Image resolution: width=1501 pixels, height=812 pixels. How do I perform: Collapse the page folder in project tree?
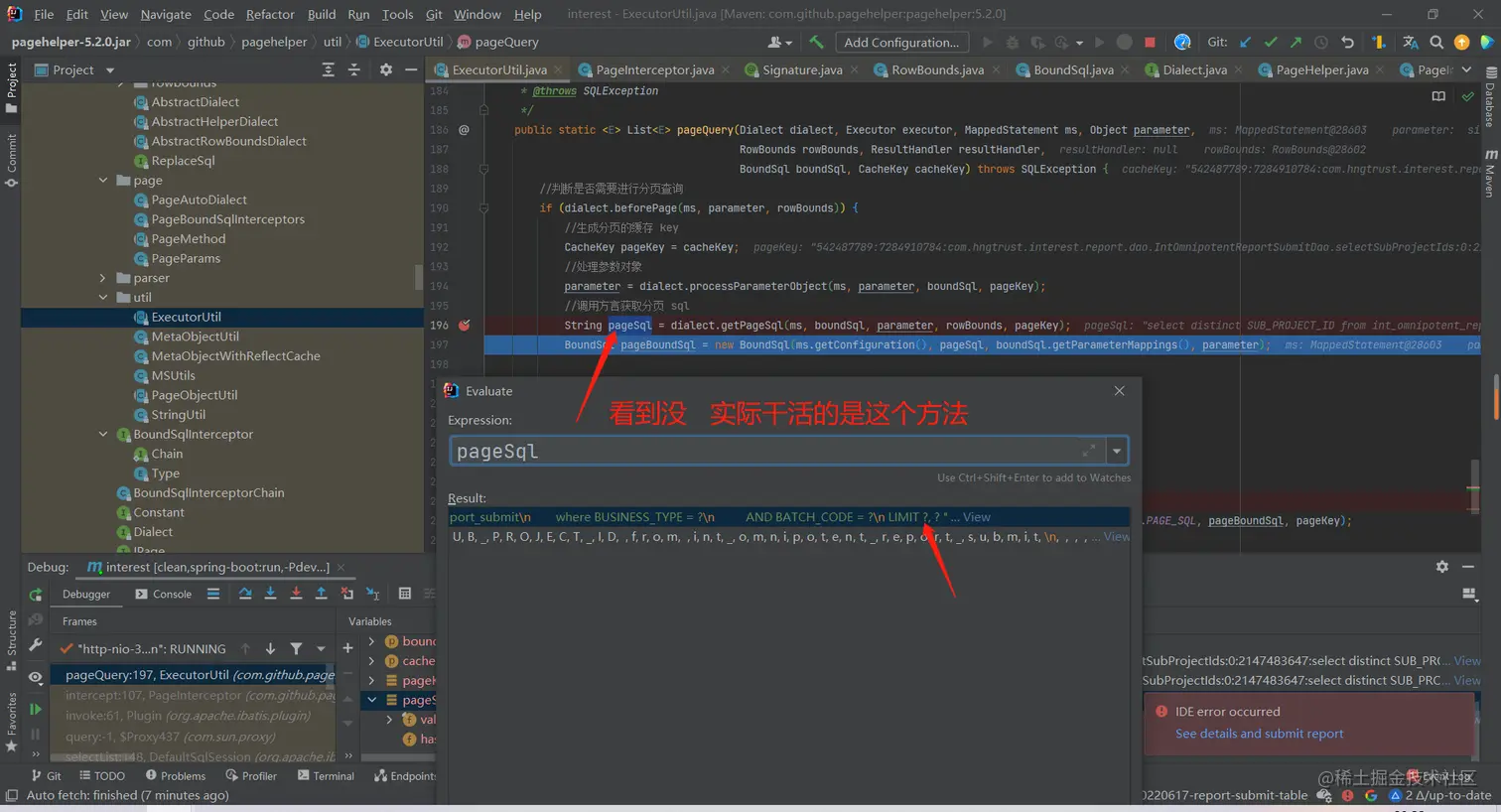pos(103,180)
